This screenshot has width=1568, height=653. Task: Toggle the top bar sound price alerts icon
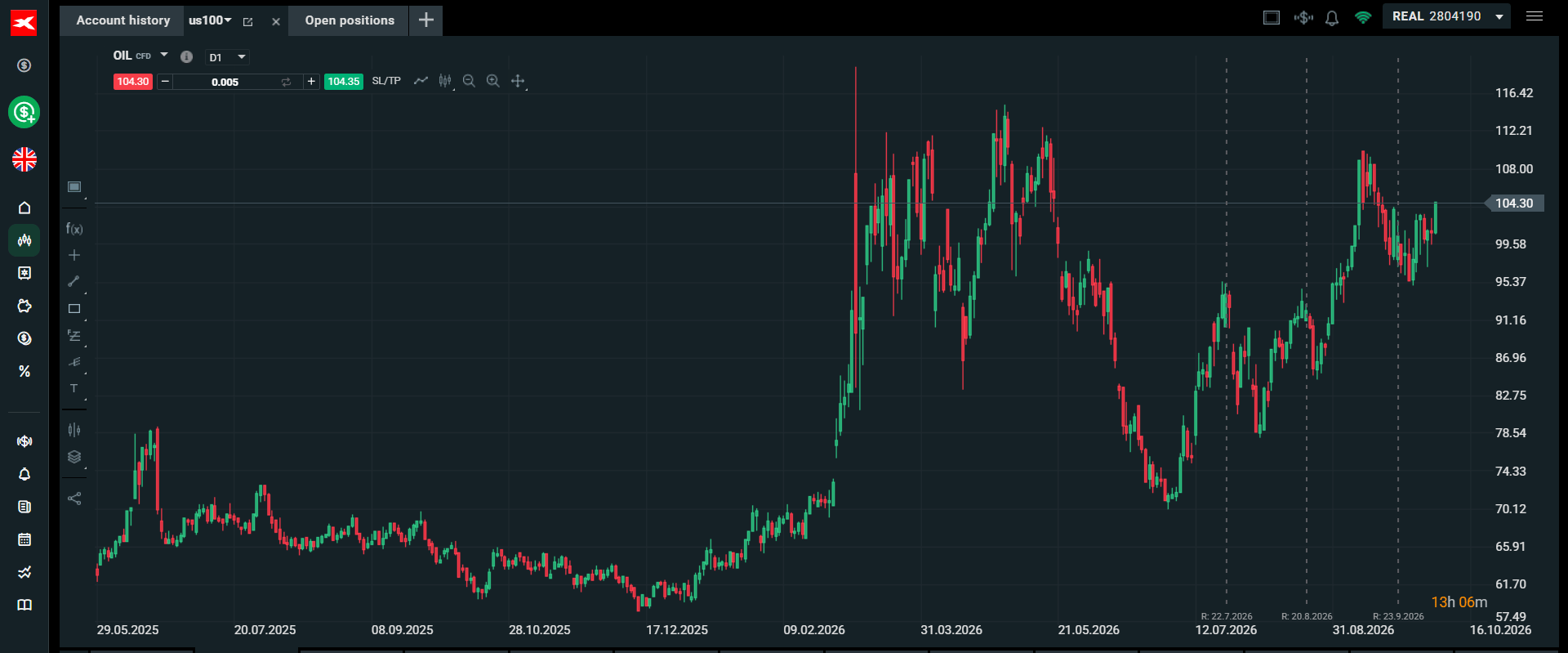pos(1303,17)
